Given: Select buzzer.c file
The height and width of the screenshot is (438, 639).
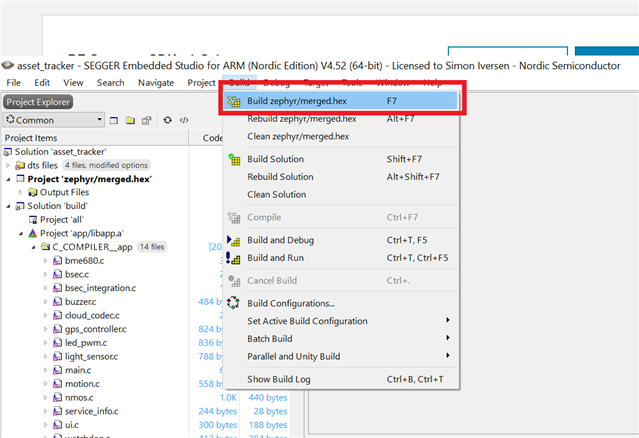Looking at the screenshot, I should (x=81, y=302).
